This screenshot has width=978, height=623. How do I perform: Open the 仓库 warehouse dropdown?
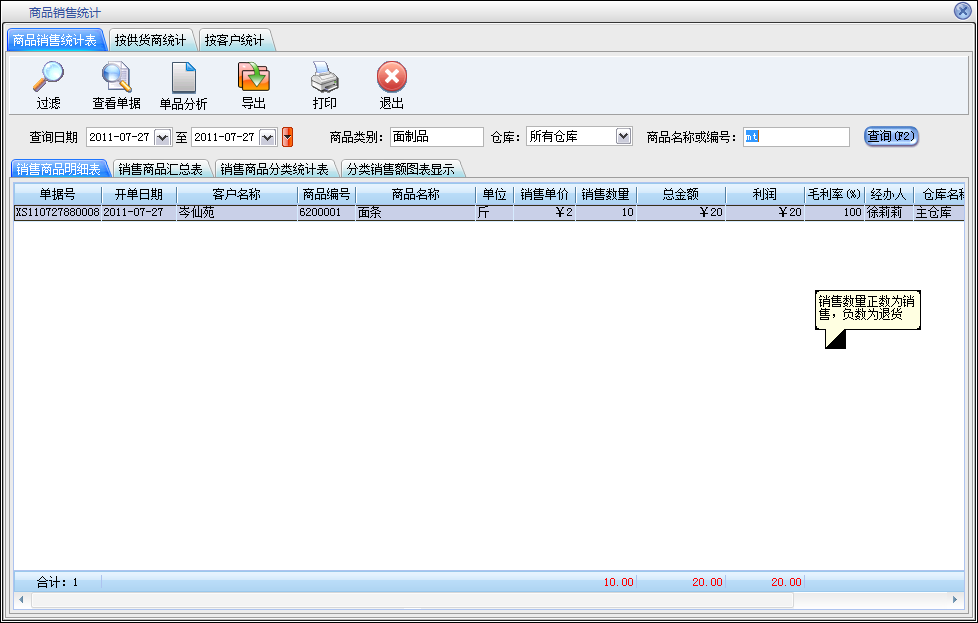[623, 136]
